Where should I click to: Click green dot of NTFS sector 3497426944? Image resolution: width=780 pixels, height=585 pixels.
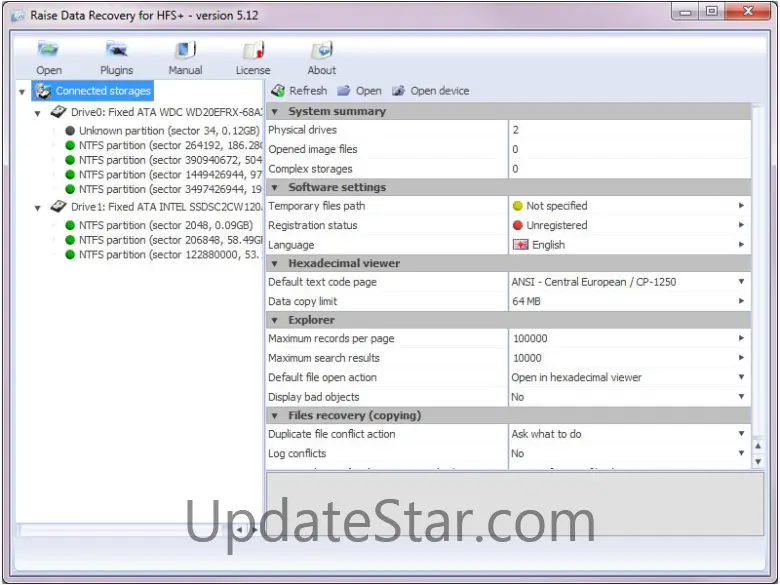(70, 189)
